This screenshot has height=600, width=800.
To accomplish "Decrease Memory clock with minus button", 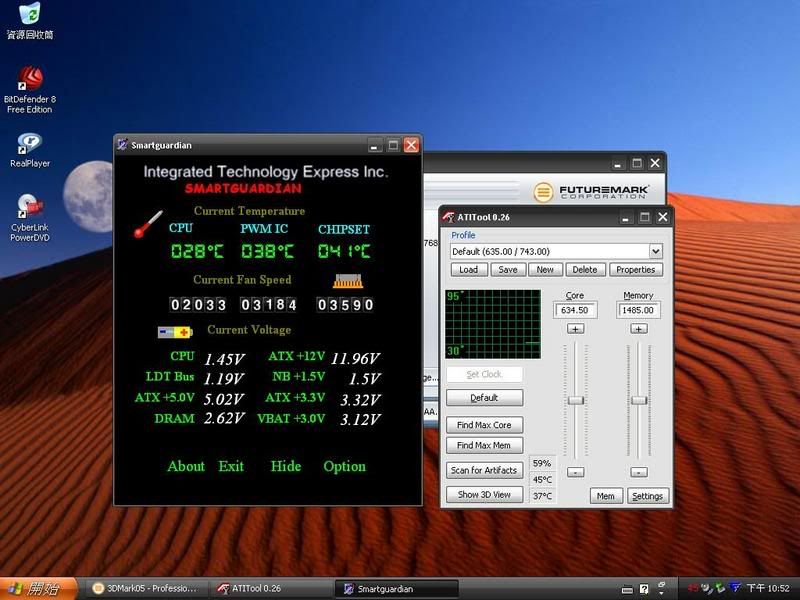I will [639, 472].
